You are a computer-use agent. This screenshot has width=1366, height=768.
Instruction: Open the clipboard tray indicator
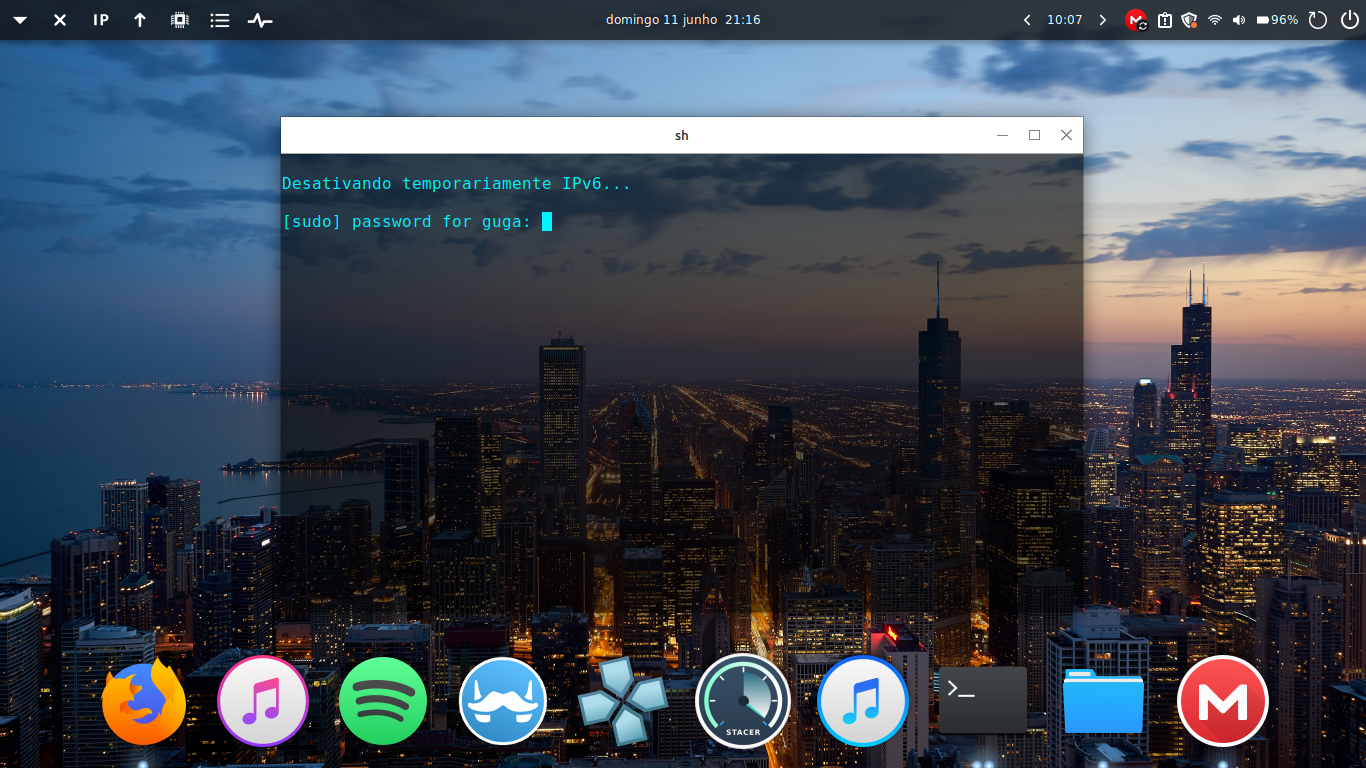pyautogui.click(x=1165, y=20)
